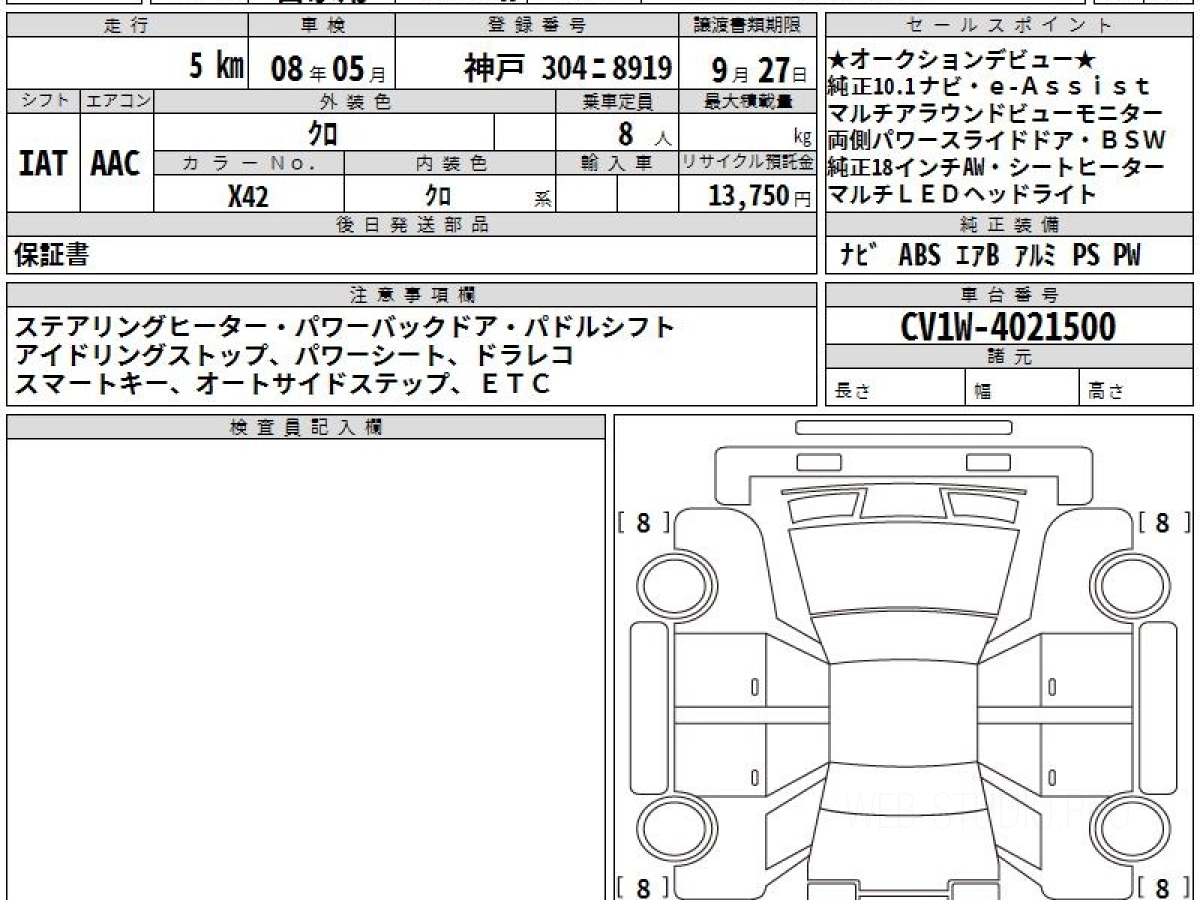This screenshot has width=1200, height=900.
Task: Select the クロ value under 内装色
Action: point(439,195)
